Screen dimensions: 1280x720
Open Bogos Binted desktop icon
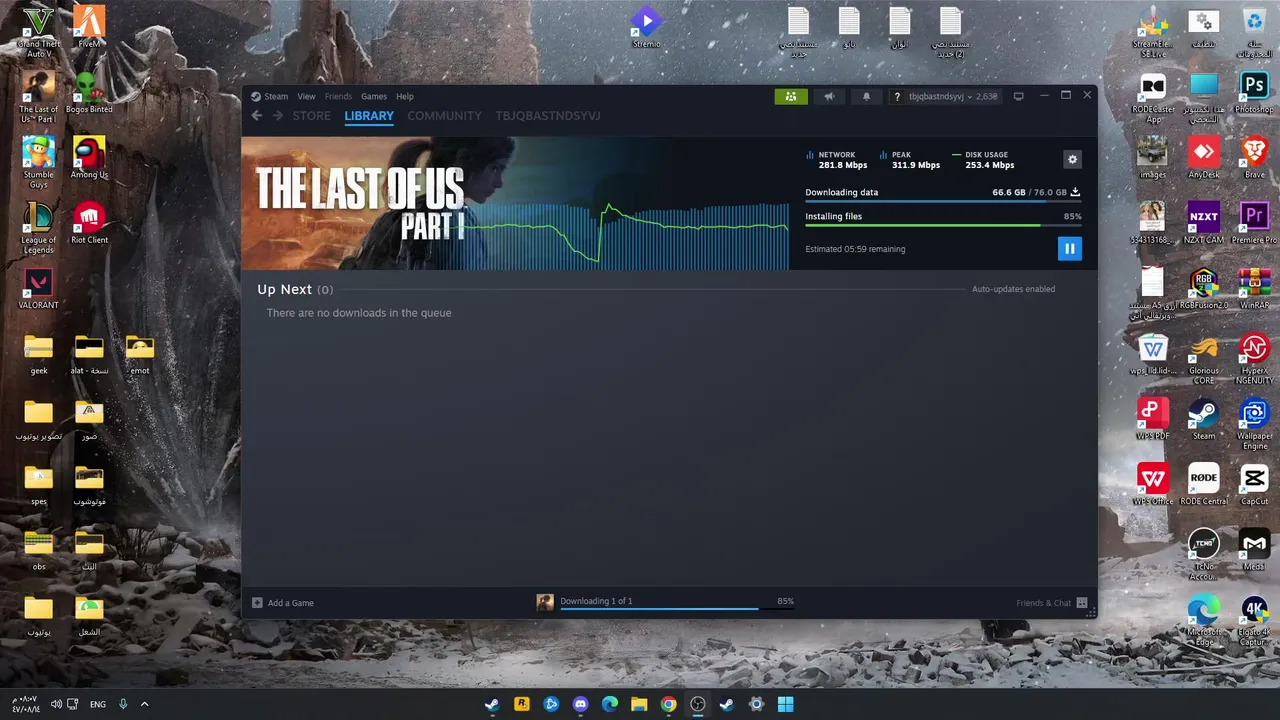[x=89, y=93]
